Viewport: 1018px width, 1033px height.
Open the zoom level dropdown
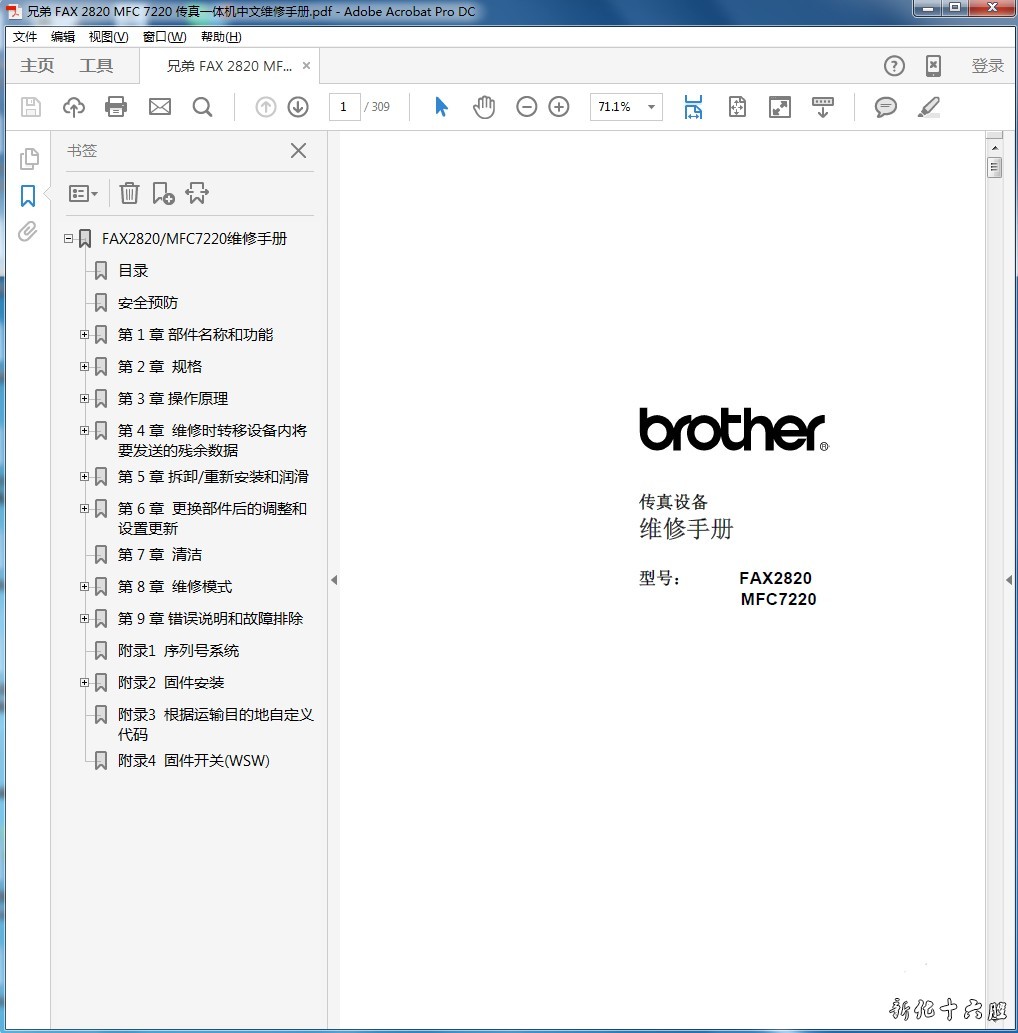[651, 107]
